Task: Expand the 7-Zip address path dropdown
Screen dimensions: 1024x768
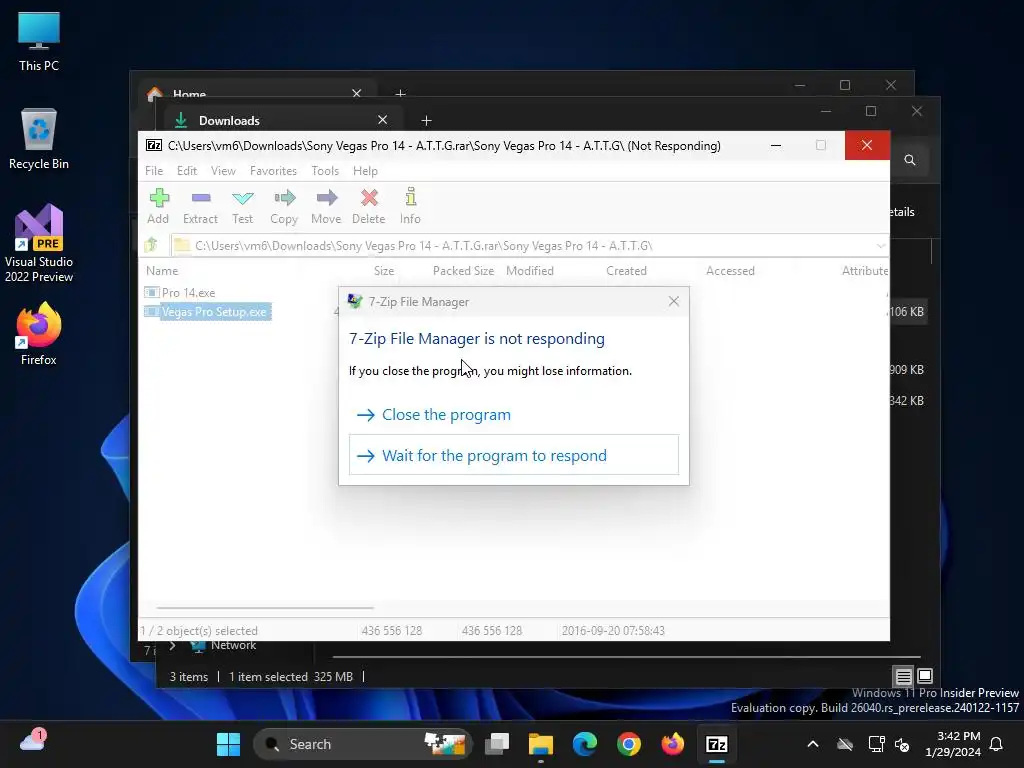Action: coord(881,246)
